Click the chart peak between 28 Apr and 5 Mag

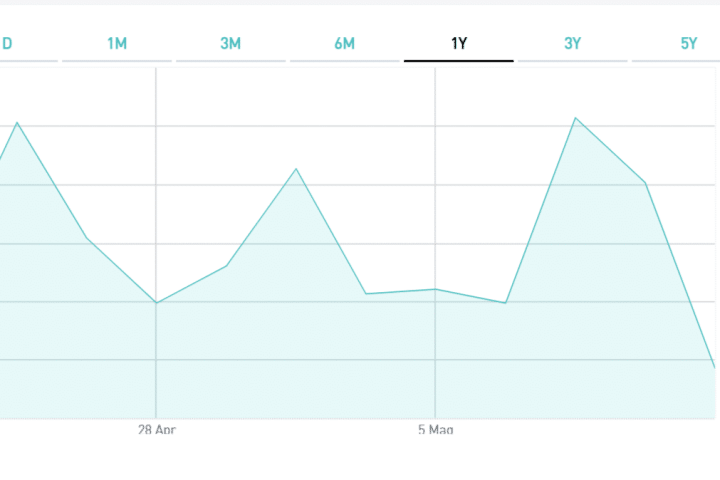[296, 168]
